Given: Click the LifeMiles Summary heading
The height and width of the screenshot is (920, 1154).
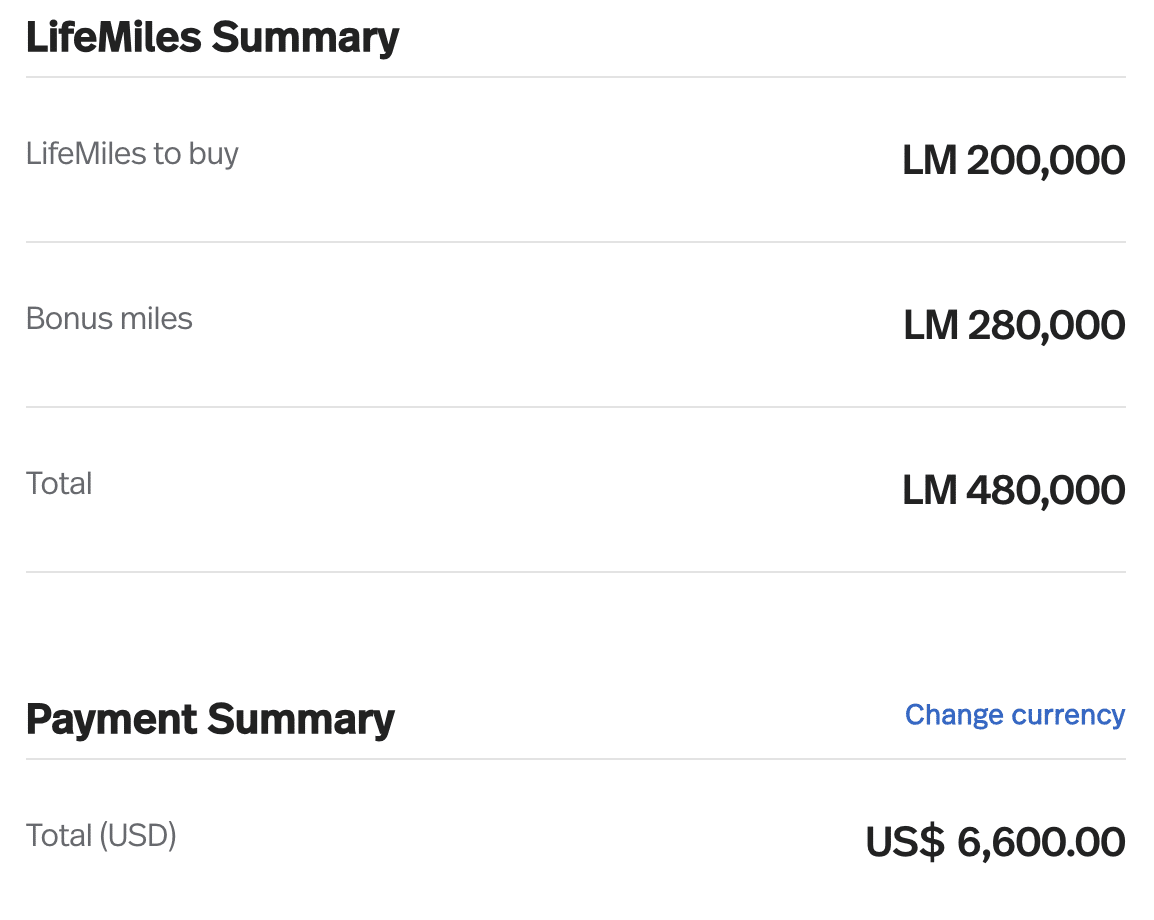Looking at the screenshot, I should [212, 38].
